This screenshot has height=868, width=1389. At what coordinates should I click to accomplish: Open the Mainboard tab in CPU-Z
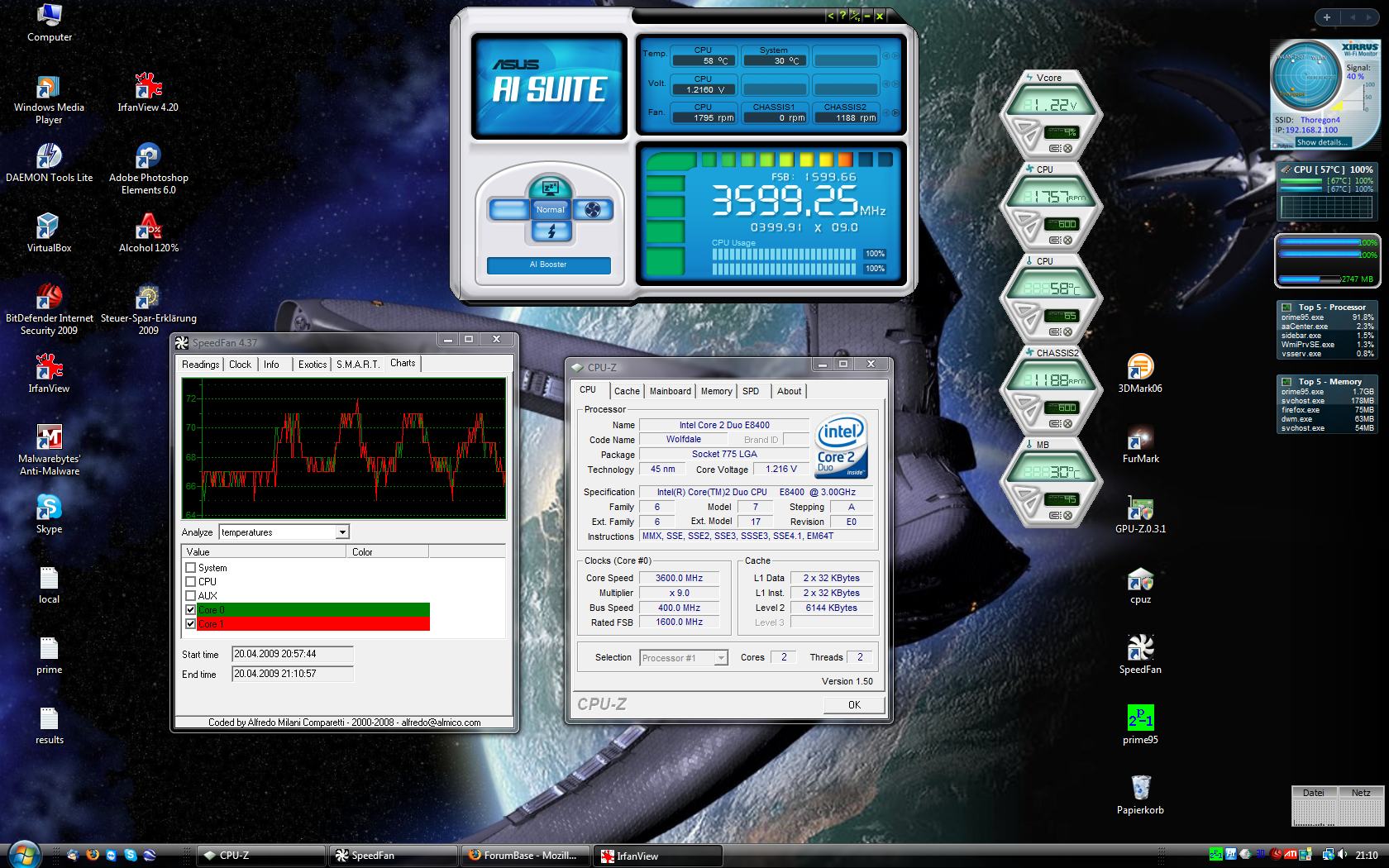(671, 391)
